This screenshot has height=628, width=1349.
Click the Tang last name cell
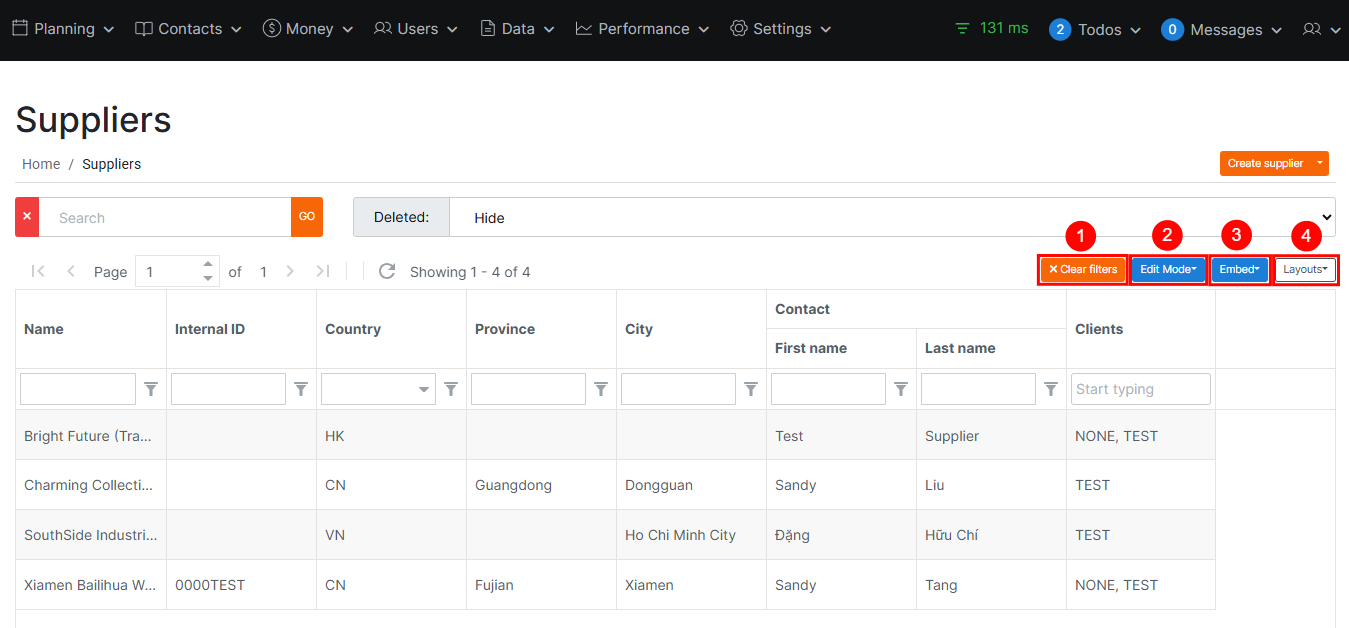click(991, 585)
